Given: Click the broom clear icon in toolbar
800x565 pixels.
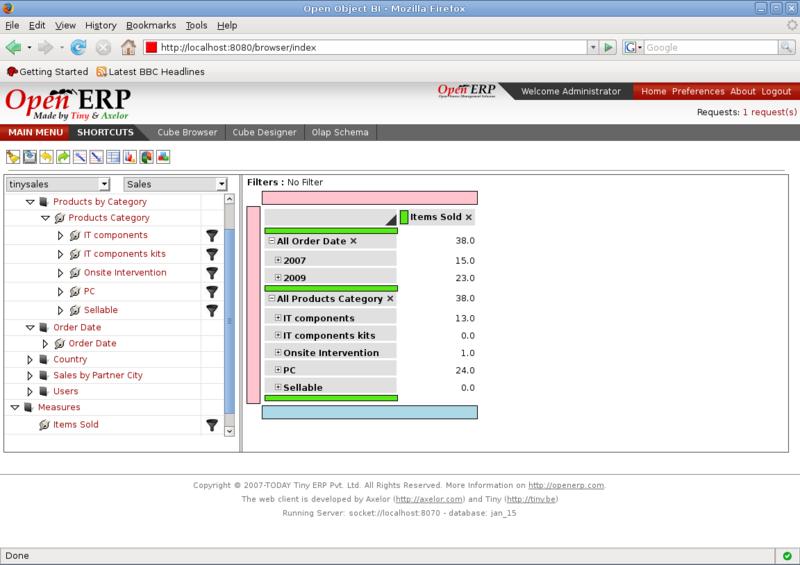Looking at the screenshot, I should click(x=13, y=157).
